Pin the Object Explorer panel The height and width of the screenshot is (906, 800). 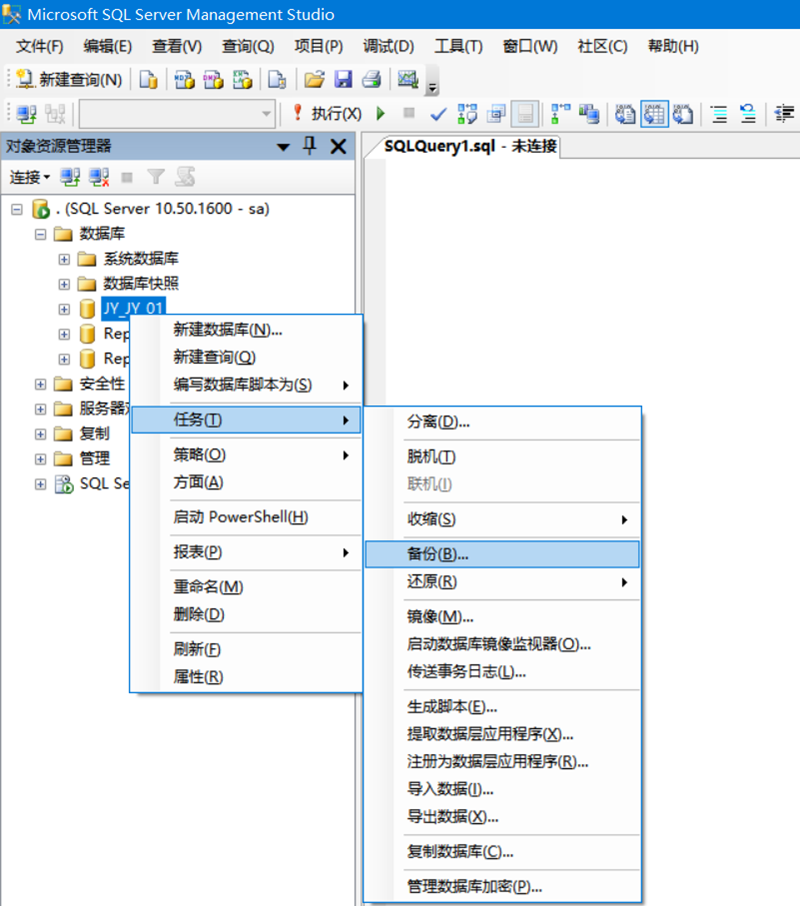click(310, 146)
